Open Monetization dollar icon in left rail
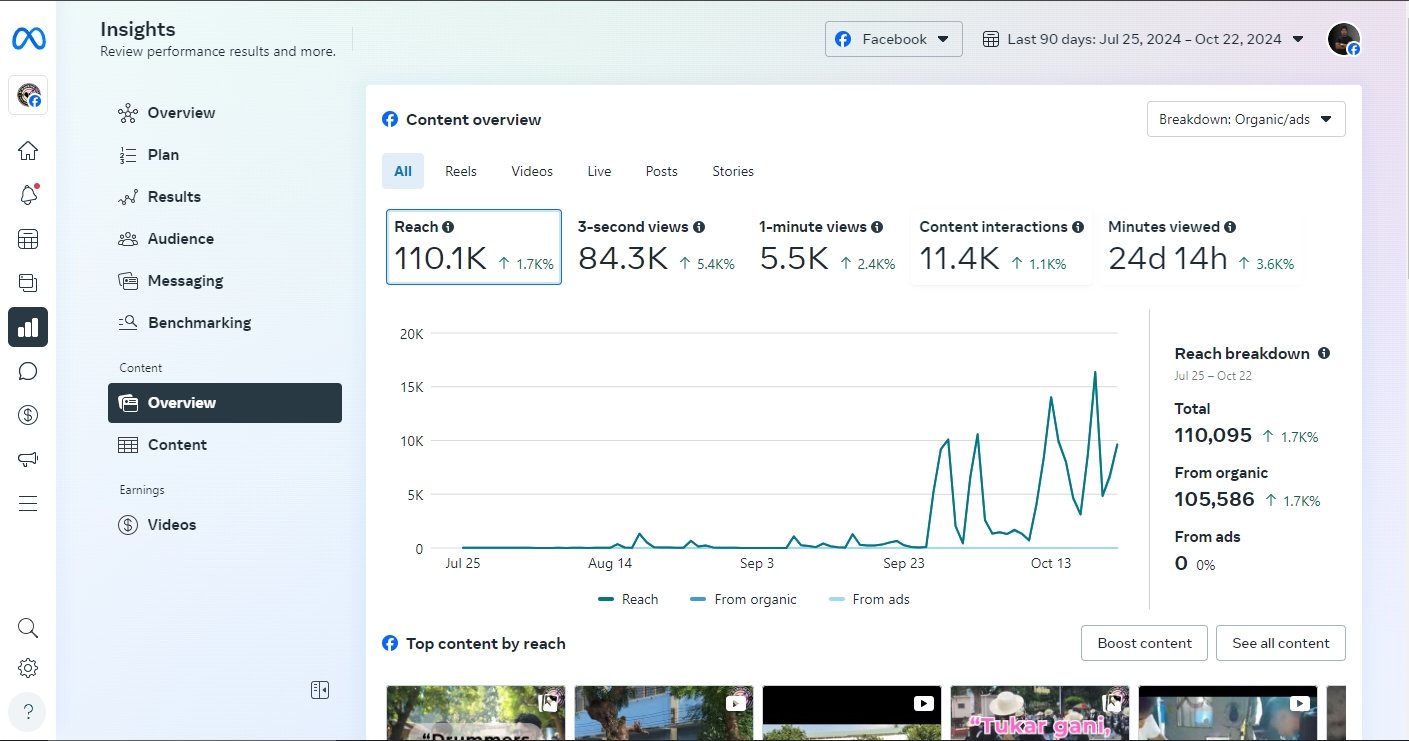1409x741 pixels. pos(28,415)
